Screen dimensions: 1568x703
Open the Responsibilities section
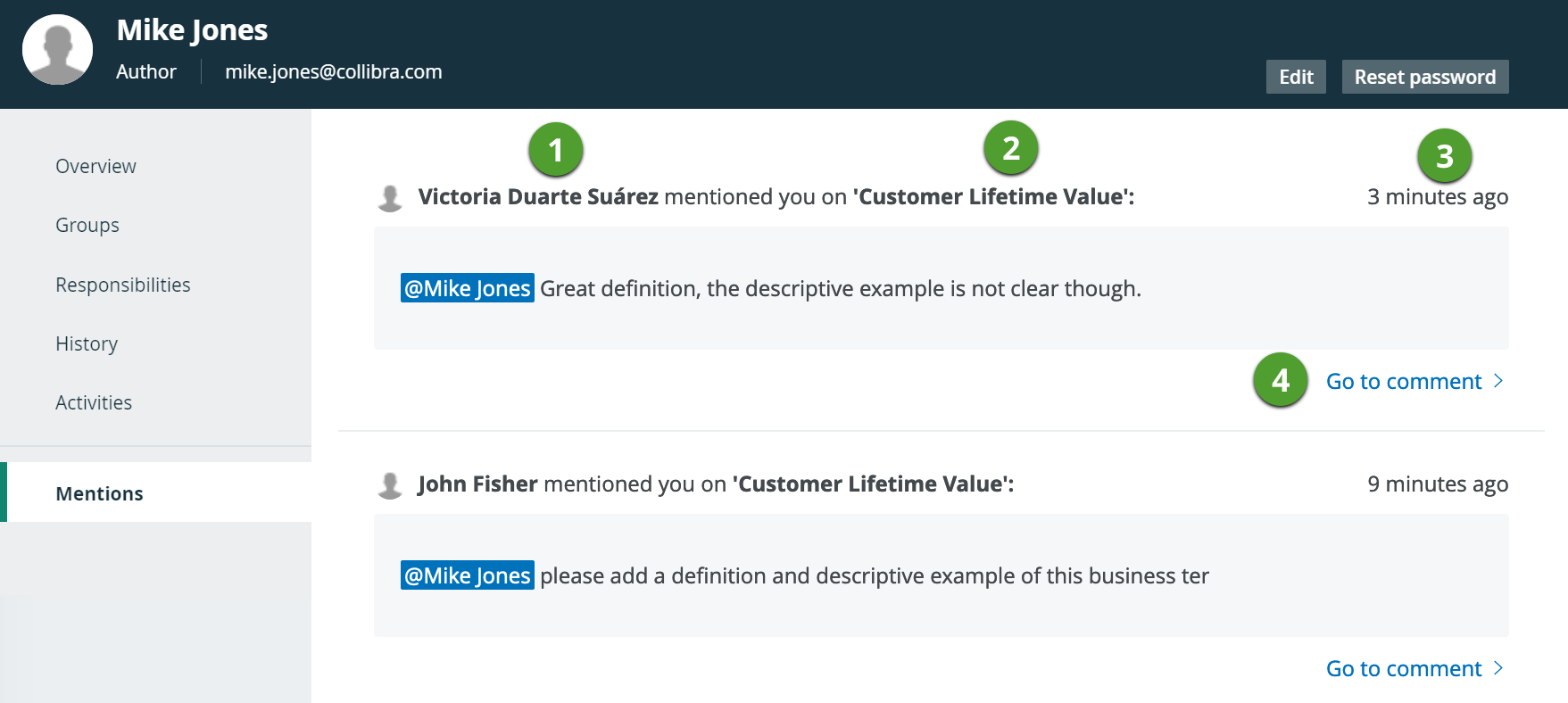(x=123, y=285)
